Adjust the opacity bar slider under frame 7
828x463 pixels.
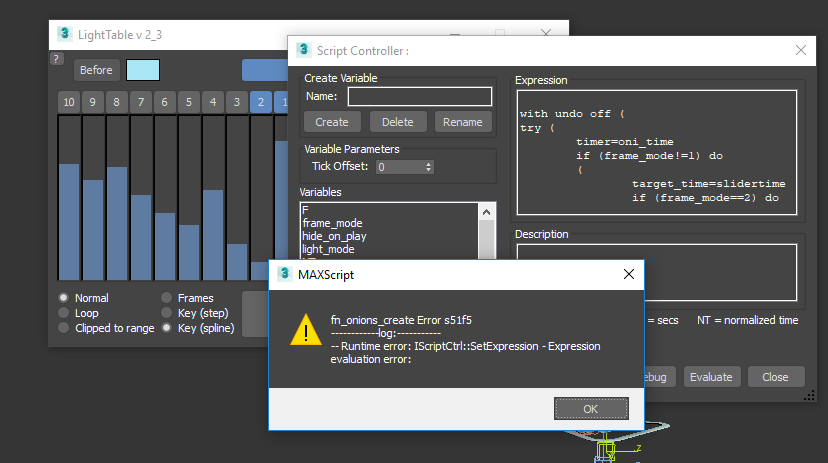(141, 198)
